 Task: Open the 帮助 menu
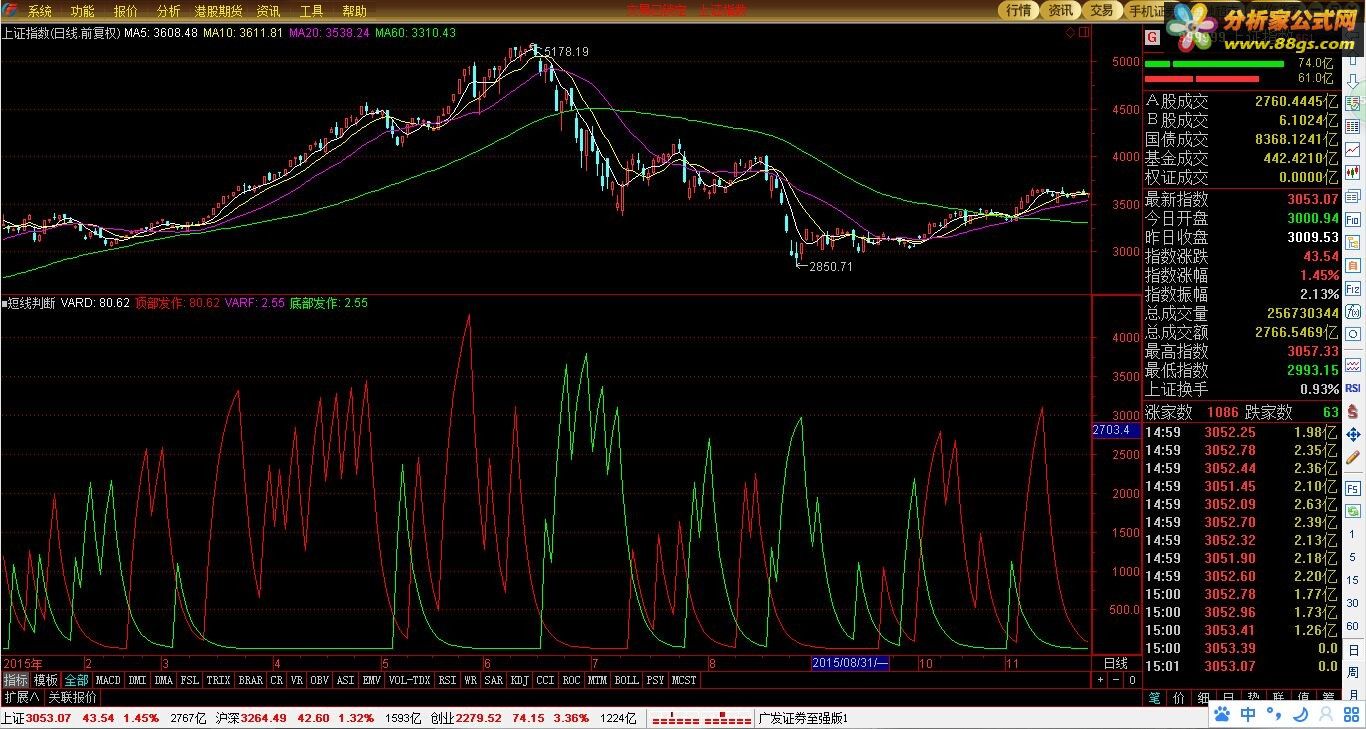(354, 11)
